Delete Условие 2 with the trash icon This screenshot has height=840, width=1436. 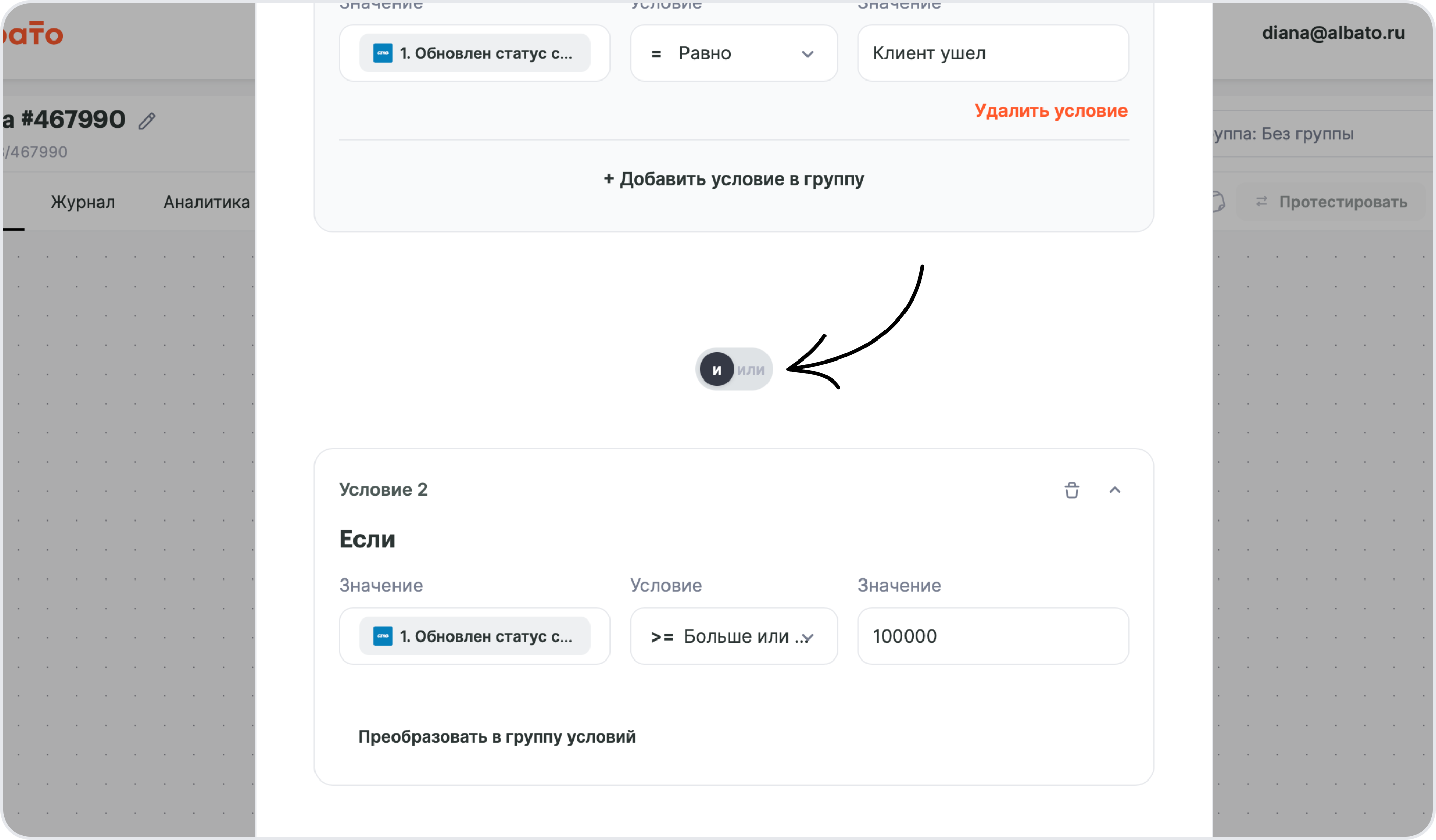point(1071,490)
